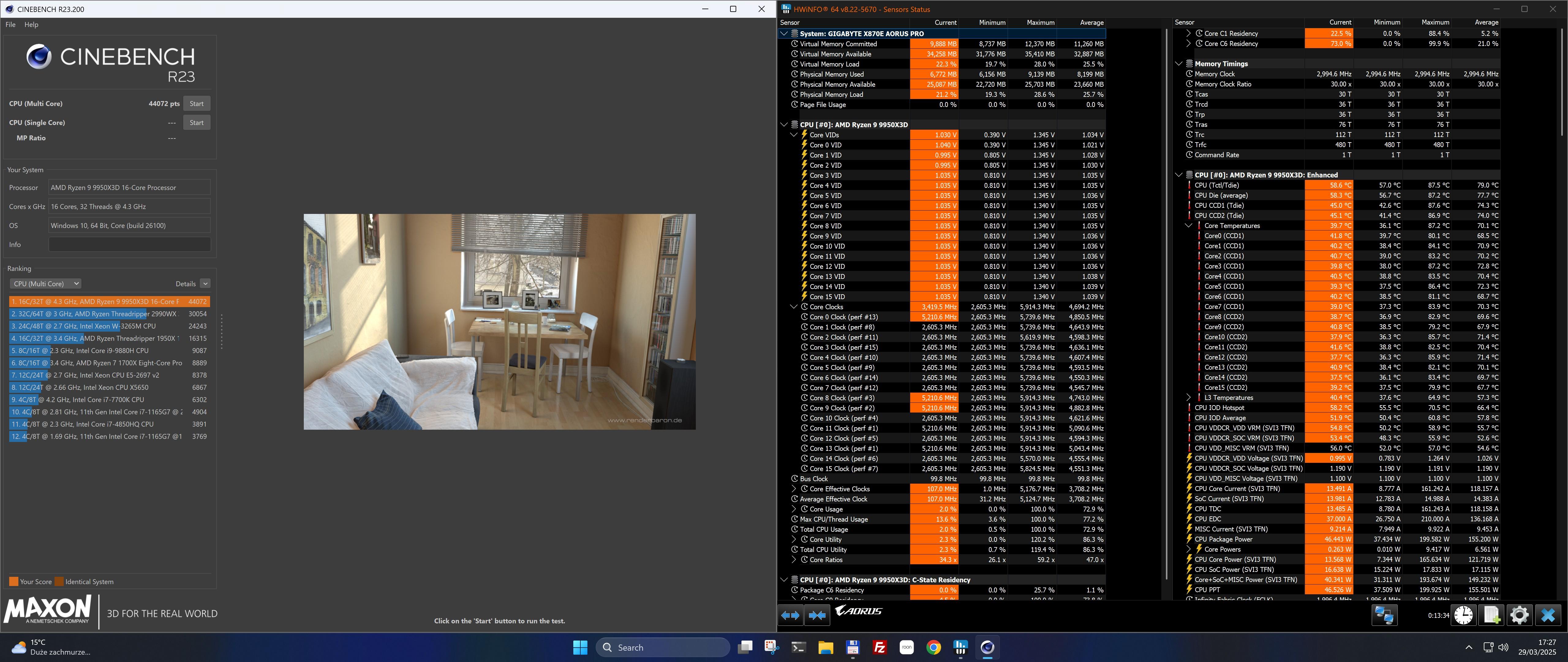Open the CPU (Multi Core) ranking dropdown
This screenshot has width=1568, height=662.
45,284
